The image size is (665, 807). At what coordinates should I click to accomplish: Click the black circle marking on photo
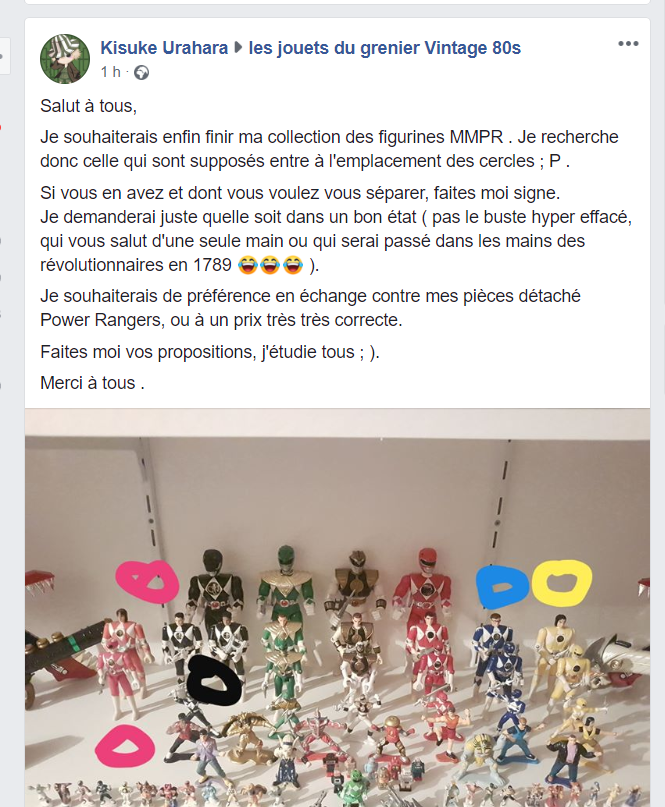point(214,682)
